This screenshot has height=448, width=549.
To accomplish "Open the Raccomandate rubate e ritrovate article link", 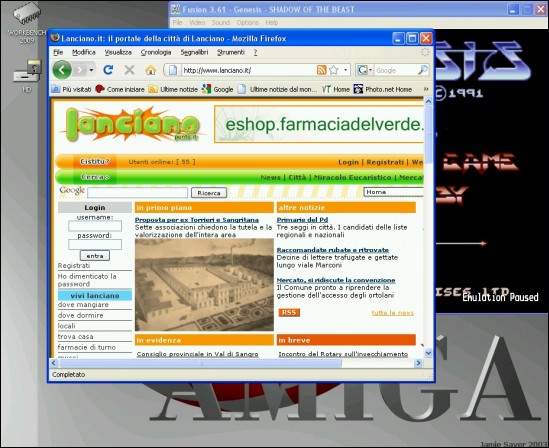I will [333, 250].
